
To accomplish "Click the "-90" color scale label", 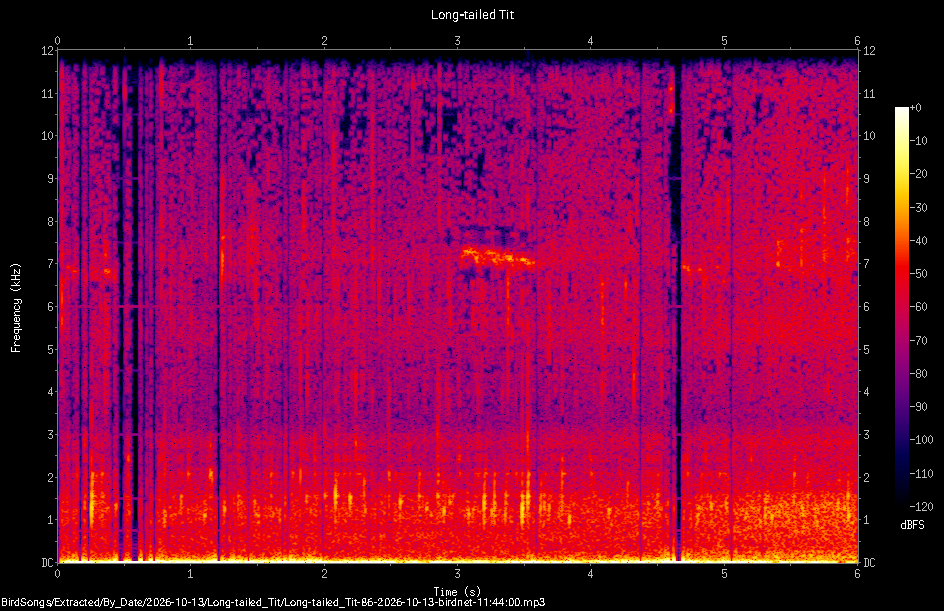I will pos(918,407).
